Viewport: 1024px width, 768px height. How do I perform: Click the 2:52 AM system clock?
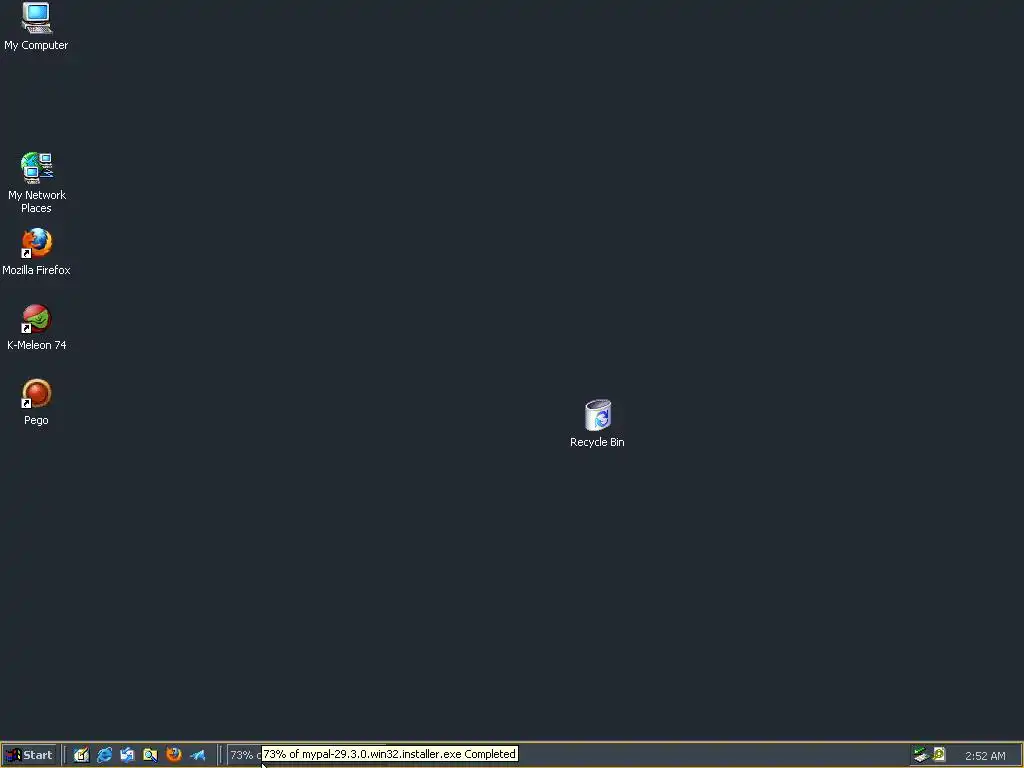pyautogui.click(x=985, y=756)
